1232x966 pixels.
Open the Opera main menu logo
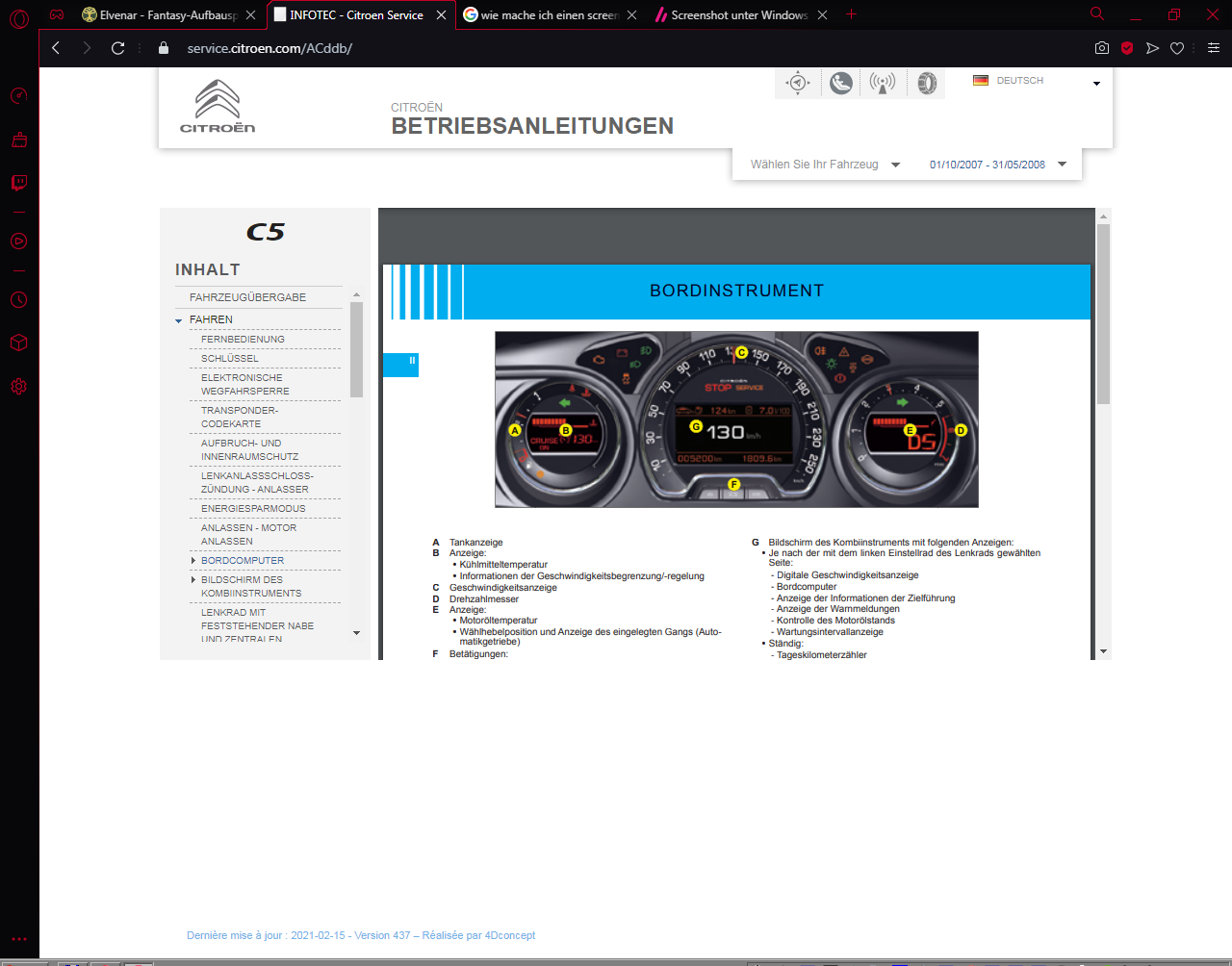click(19, 17)
